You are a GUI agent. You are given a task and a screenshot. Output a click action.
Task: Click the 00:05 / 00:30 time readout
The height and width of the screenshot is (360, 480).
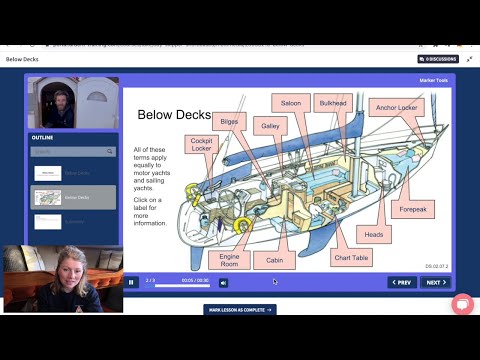click(195, 280)
